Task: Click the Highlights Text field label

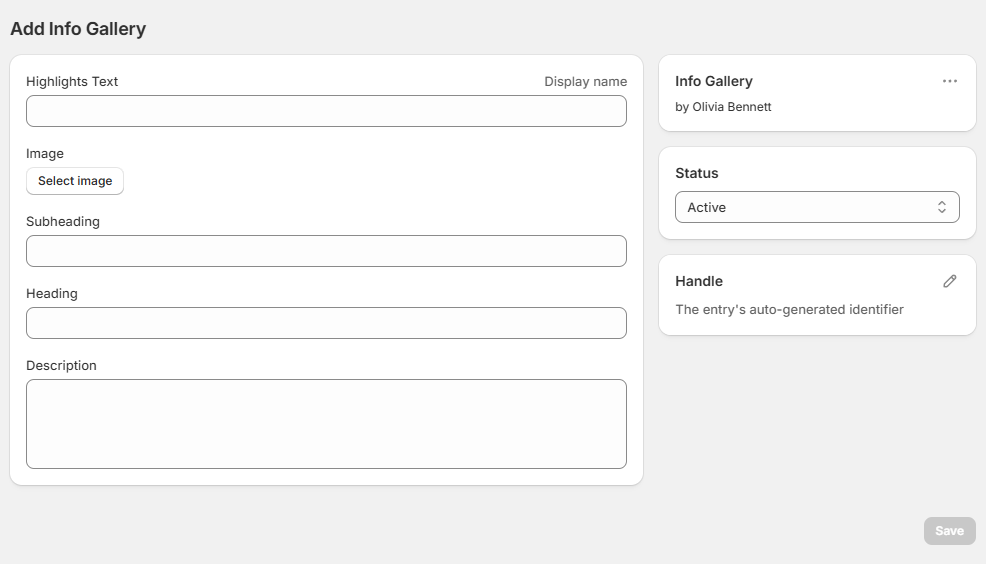Action: click(72, 82)
